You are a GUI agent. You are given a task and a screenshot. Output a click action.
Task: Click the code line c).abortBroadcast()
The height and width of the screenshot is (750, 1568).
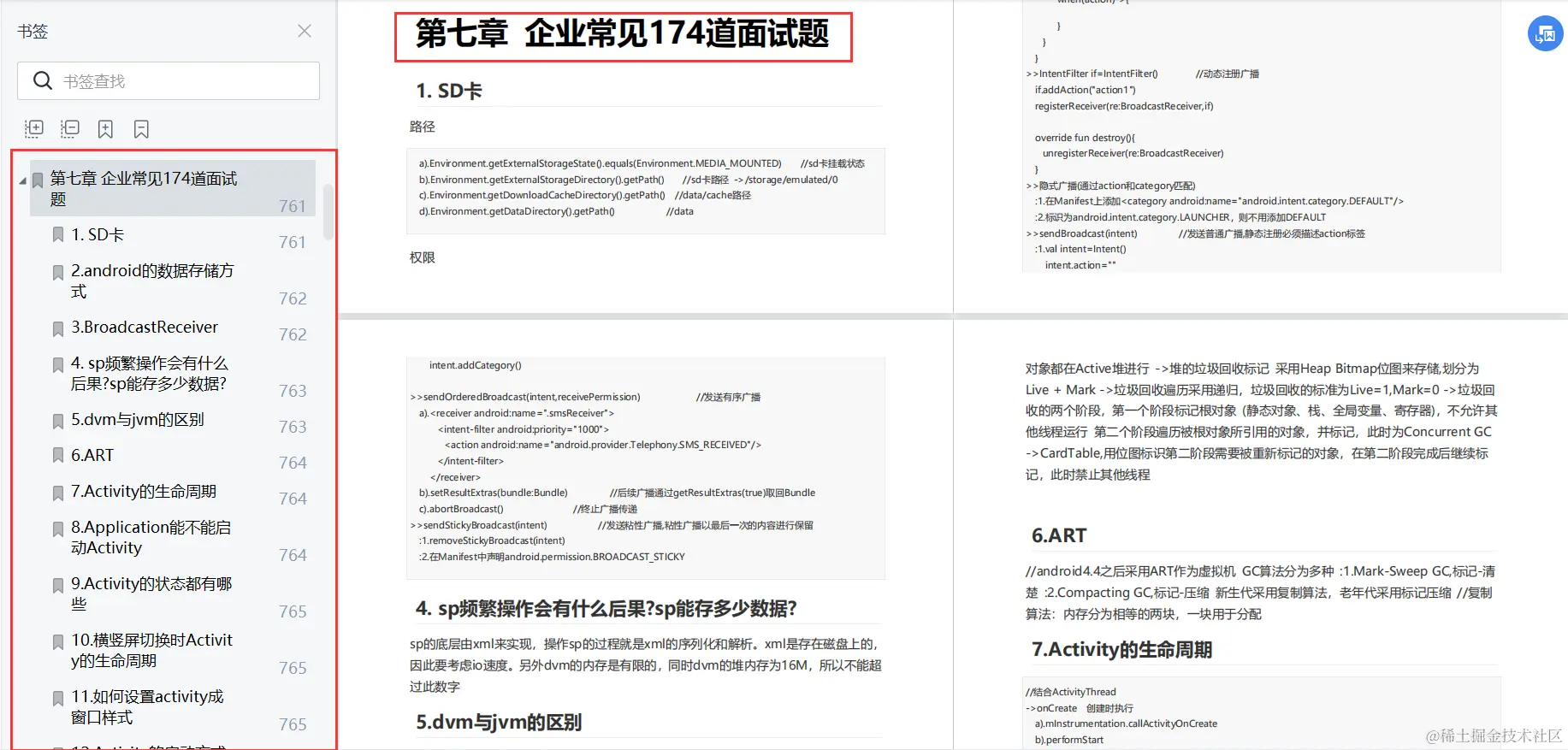coord(461,509)
